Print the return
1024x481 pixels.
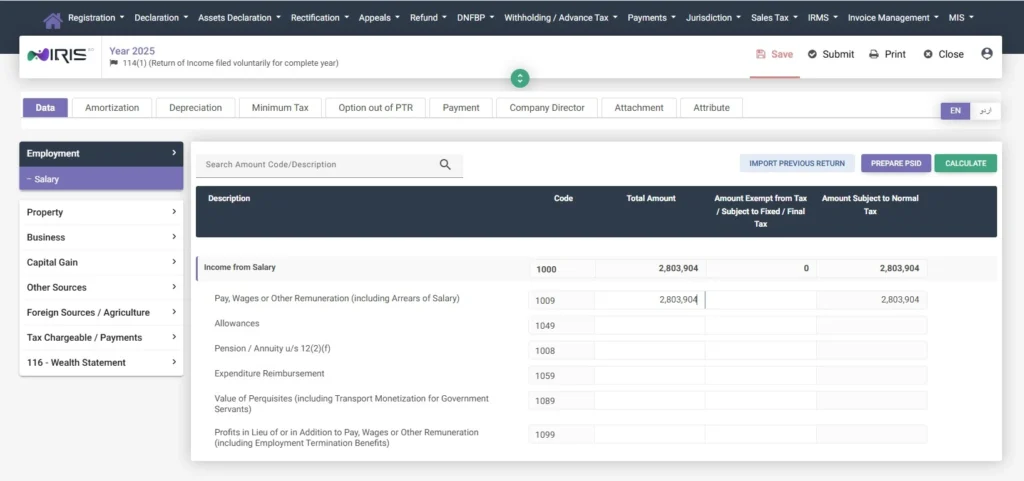[888, 55]
